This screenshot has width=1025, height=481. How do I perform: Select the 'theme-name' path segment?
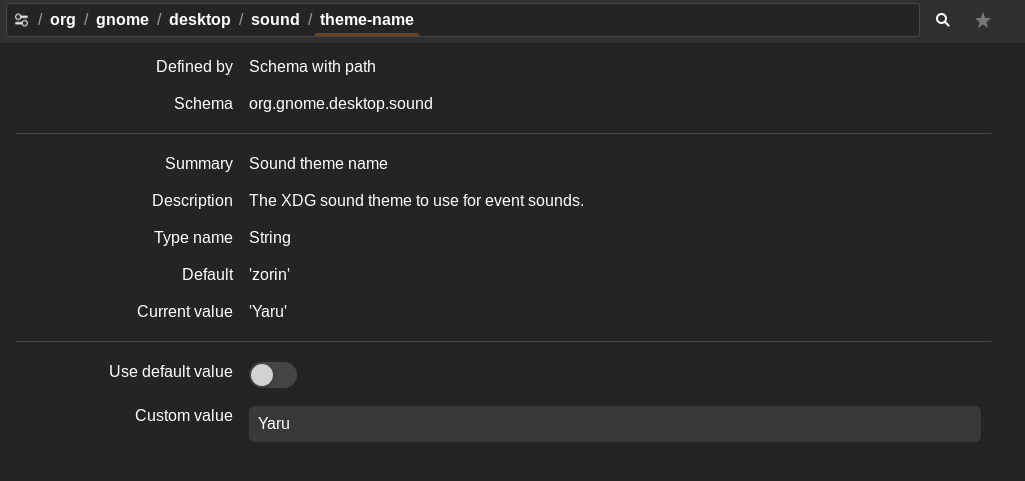coord(367,20)
